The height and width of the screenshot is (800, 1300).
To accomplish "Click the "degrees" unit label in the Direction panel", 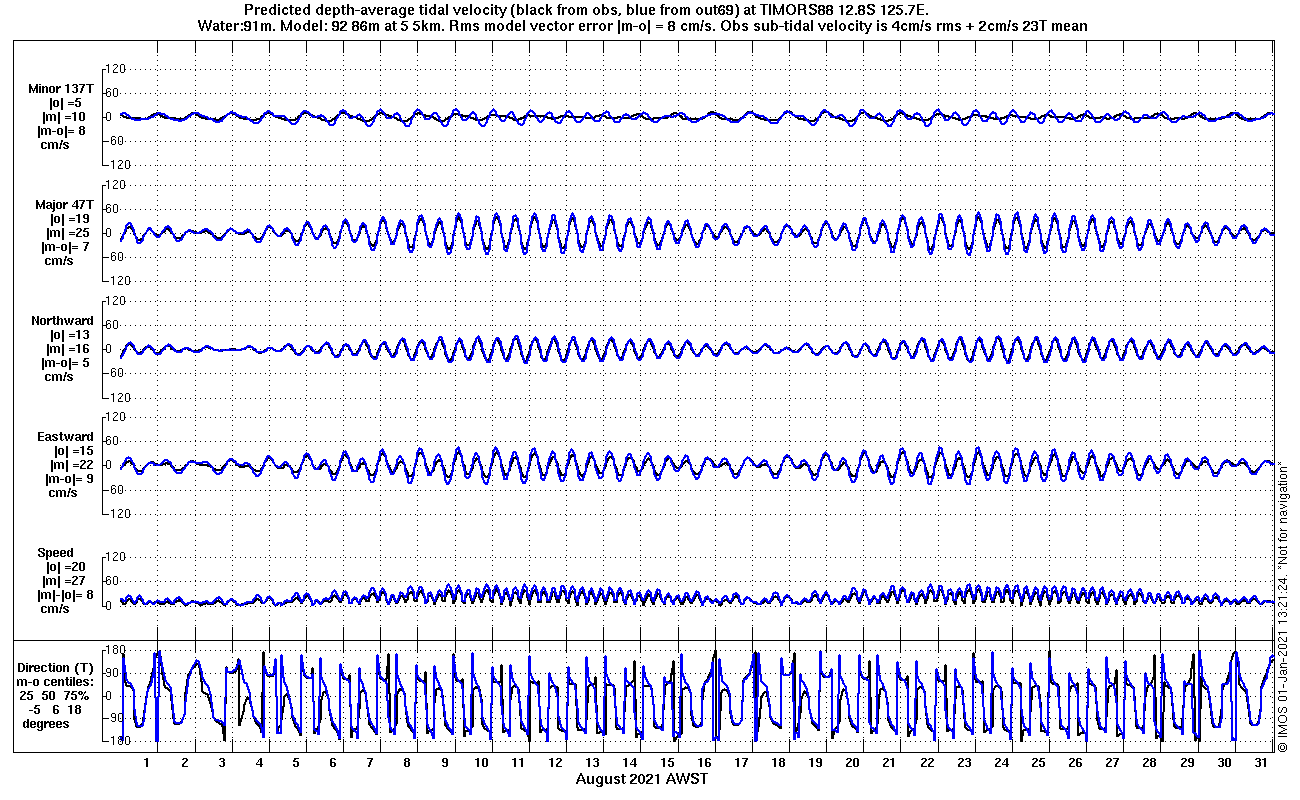I will point(46,723).
